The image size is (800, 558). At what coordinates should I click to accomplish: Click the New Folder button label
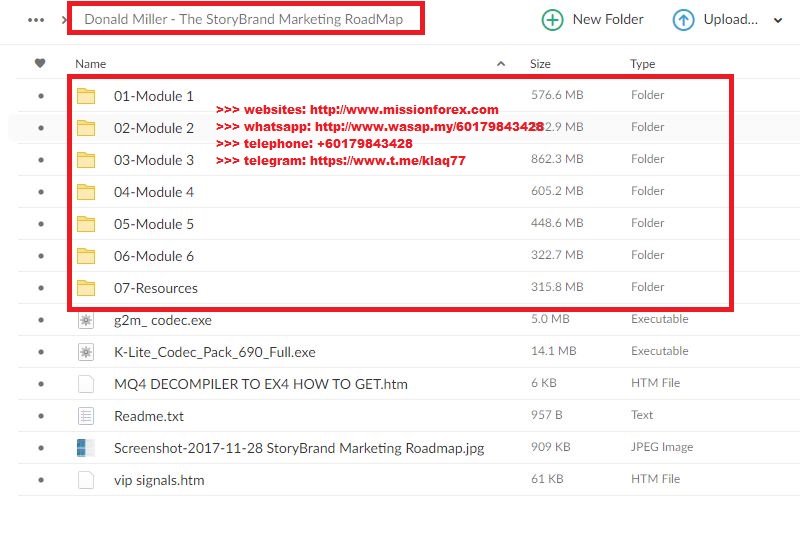pos(608,19)
